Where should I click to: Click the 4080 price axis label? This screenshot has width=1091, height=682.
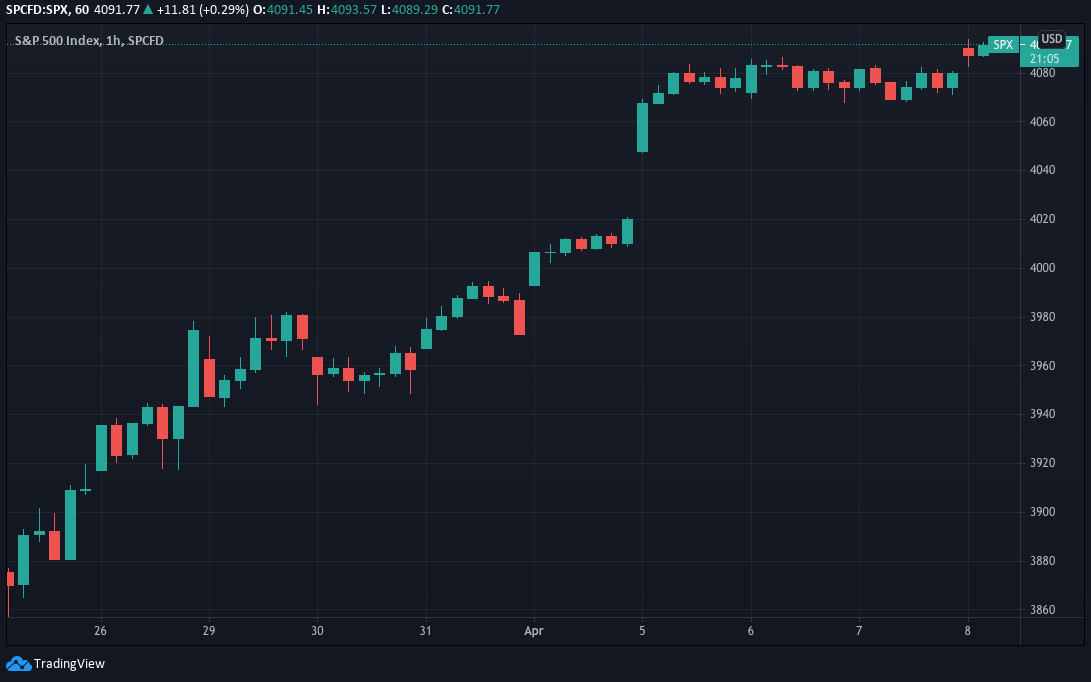pyautogui.click(x=1042, y=72)
